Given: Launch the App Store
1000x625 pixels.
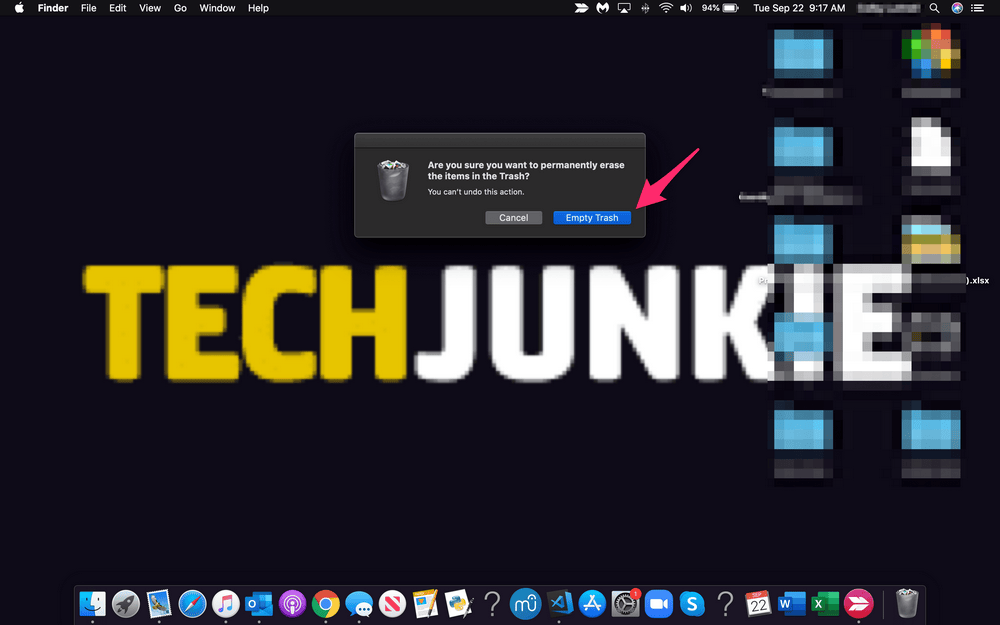Looking at the screenshot, I should coord(593,604).
